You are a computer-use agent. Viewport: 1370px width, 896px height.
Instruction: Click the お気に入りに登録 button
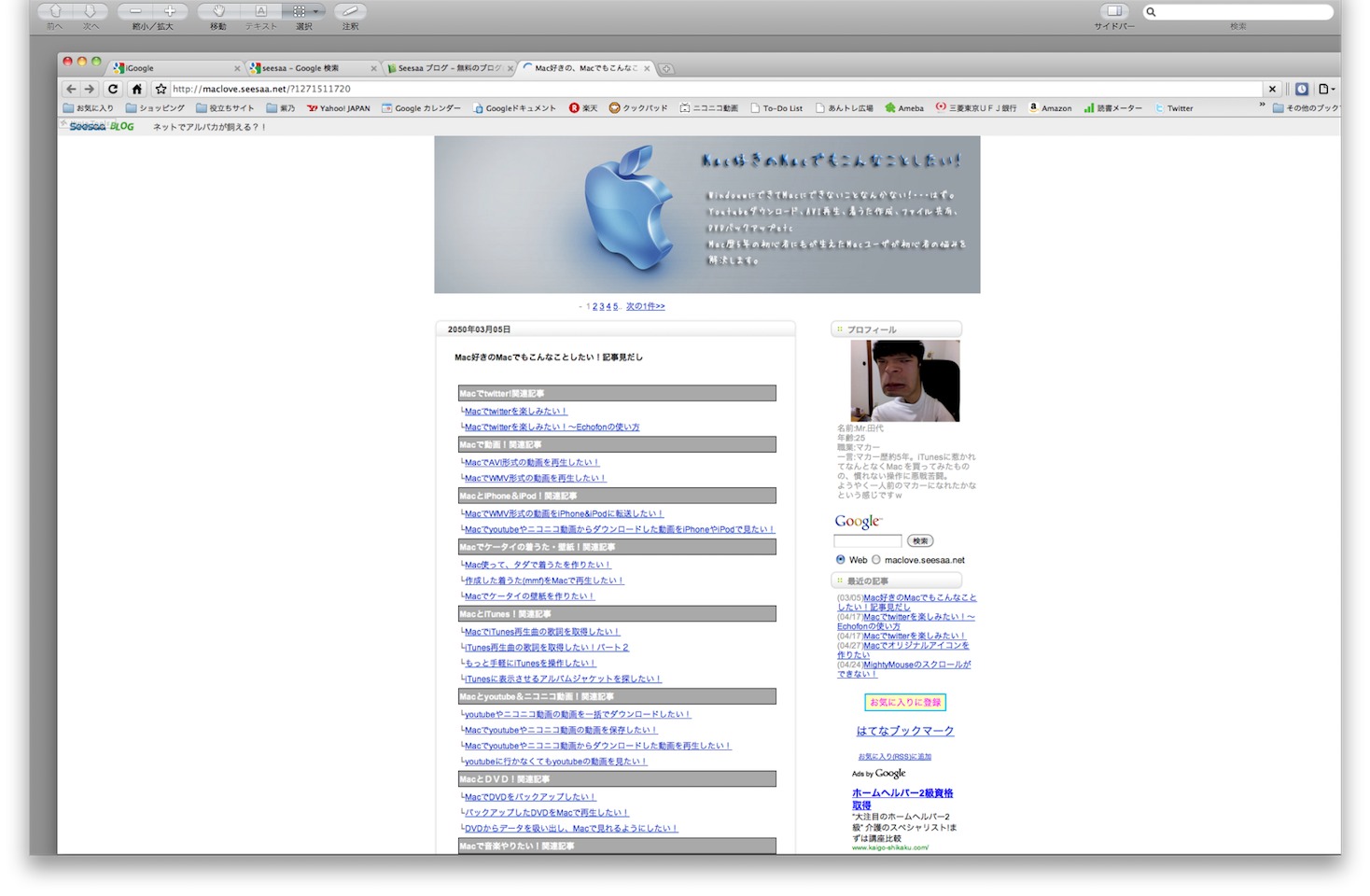905,702
